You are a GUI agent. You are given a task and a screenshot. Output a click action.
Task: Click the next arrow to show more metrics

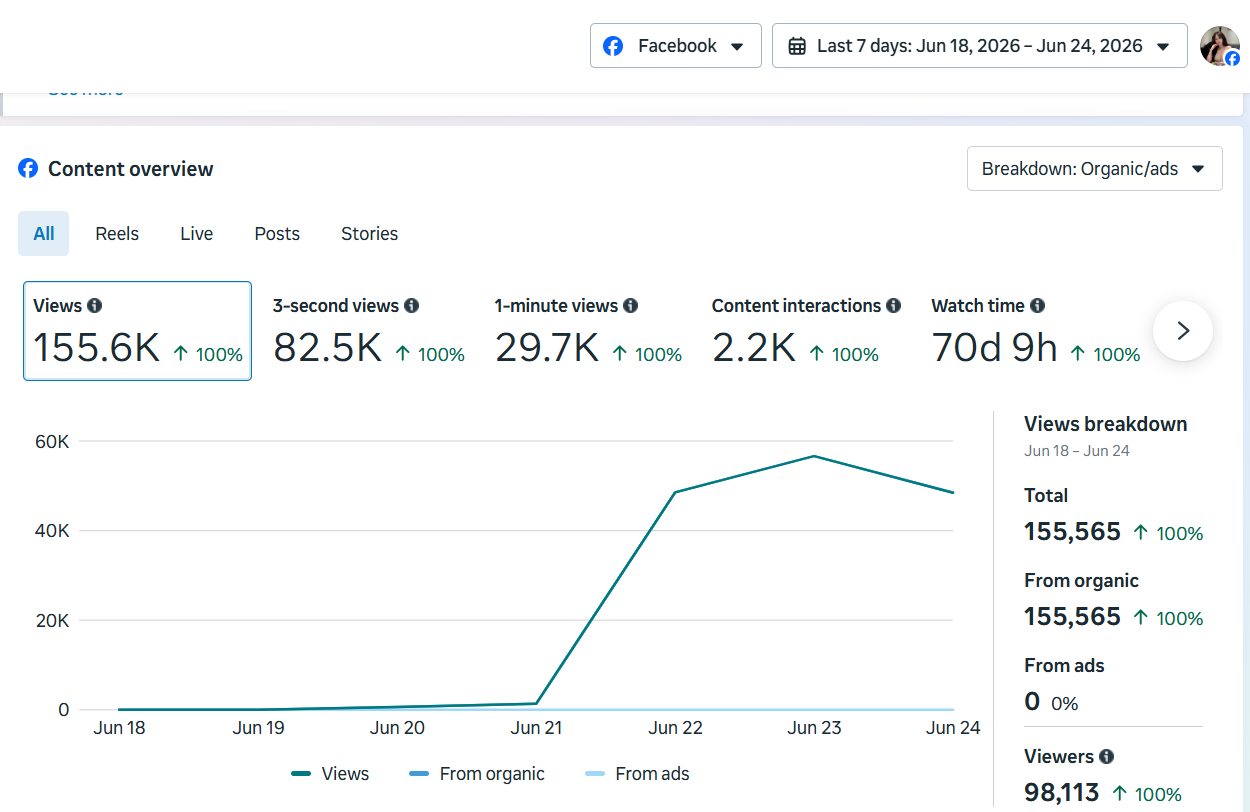[x=1183, y=331]
